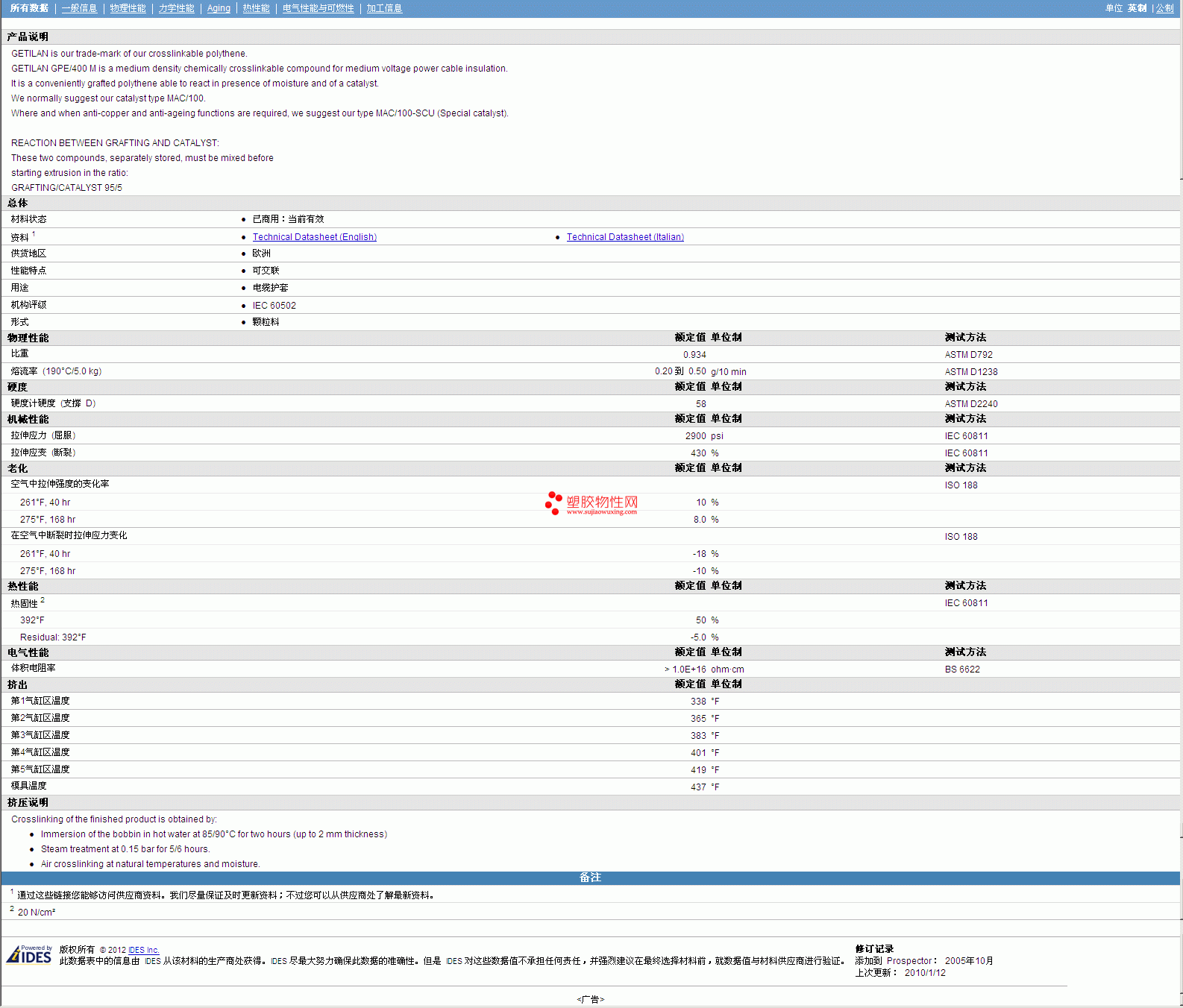This screenshot has height=1008, width=1183.
Task: Open Technical Datasheet (Italian) link
Action: (x=625, y=237)
